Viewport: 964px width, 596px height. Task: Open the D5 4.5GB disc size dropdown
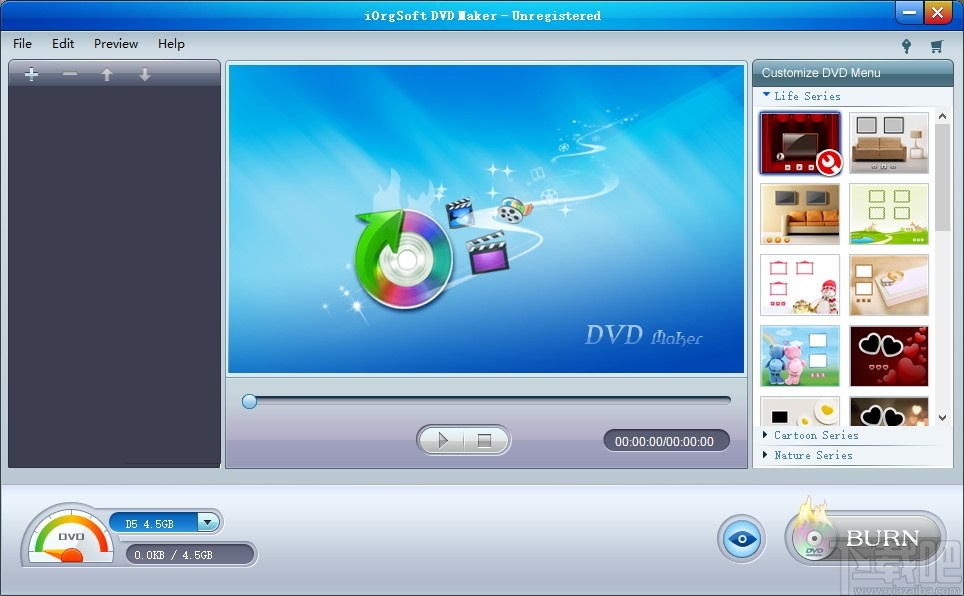pos(208,522)
